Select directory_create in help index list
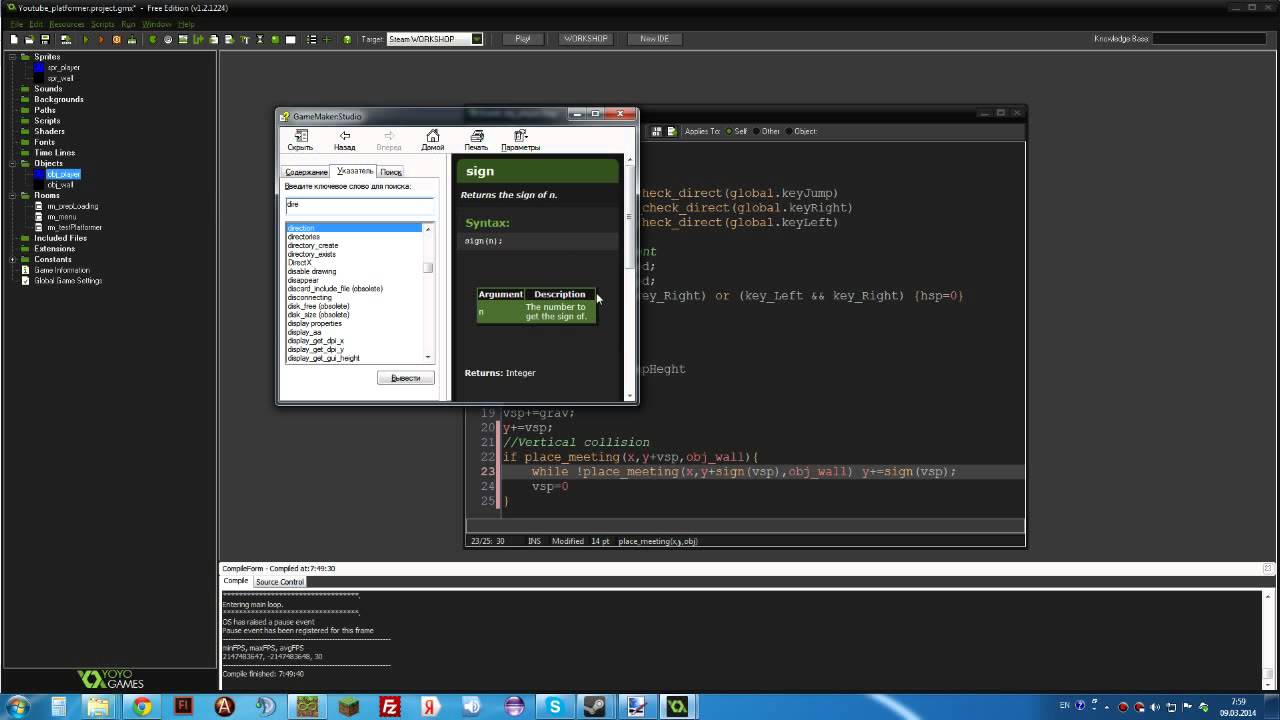Viewport: 1280px width, 720px height. pyautogui.click(x=313, y=246)
